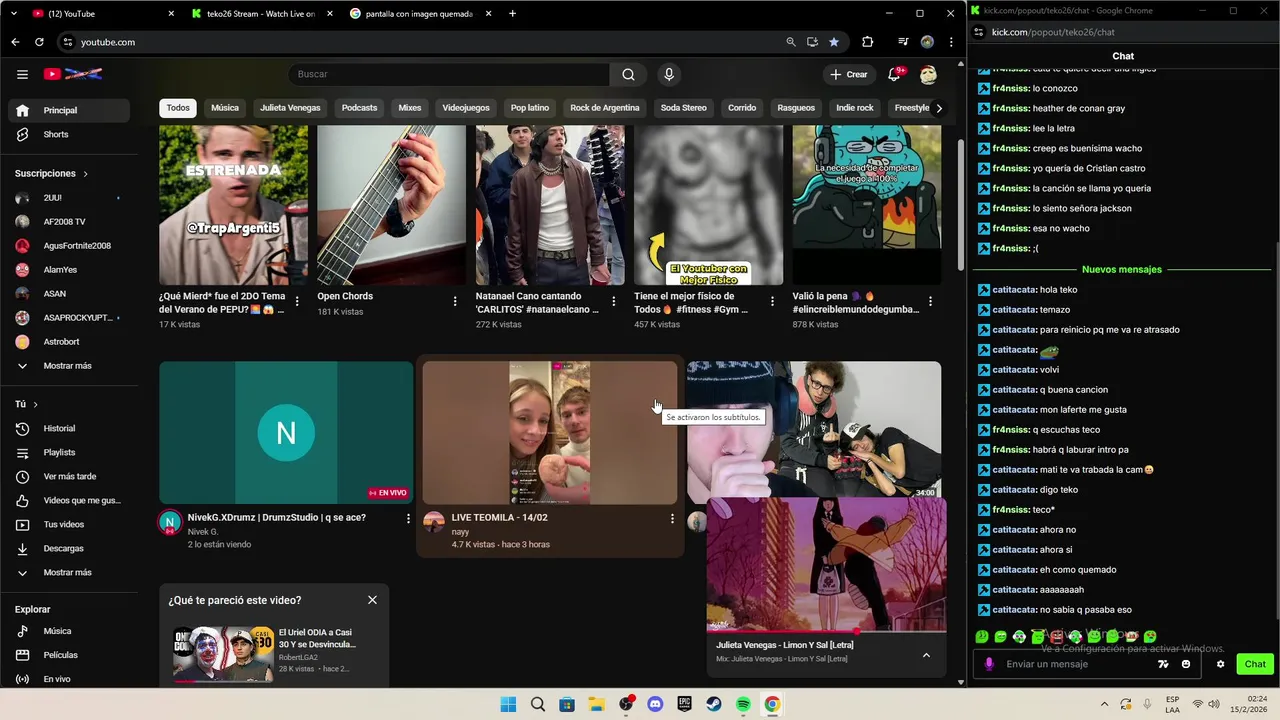Expand Mostrar más under Tú section

(x=67, y=572)
